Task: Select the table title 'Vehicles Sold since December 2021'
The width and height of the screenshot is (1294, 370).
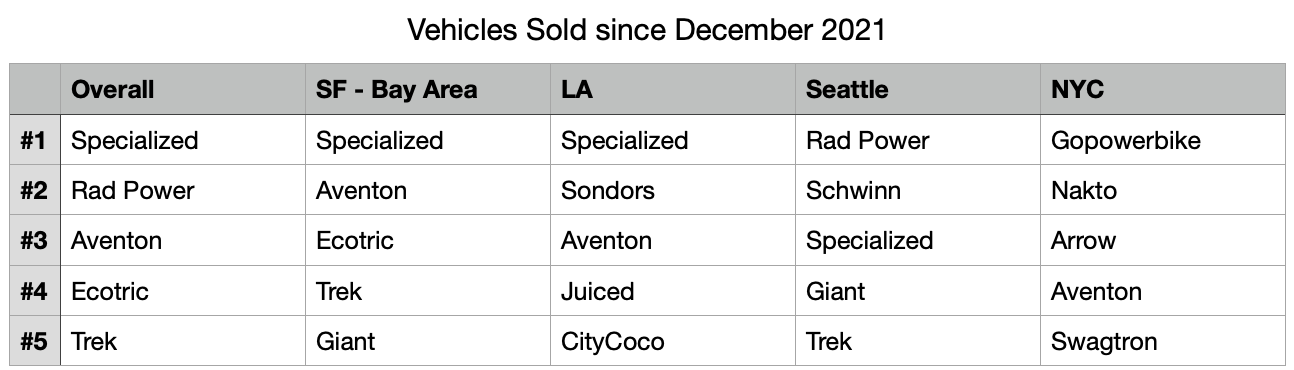Action: [x=646, y=30]
